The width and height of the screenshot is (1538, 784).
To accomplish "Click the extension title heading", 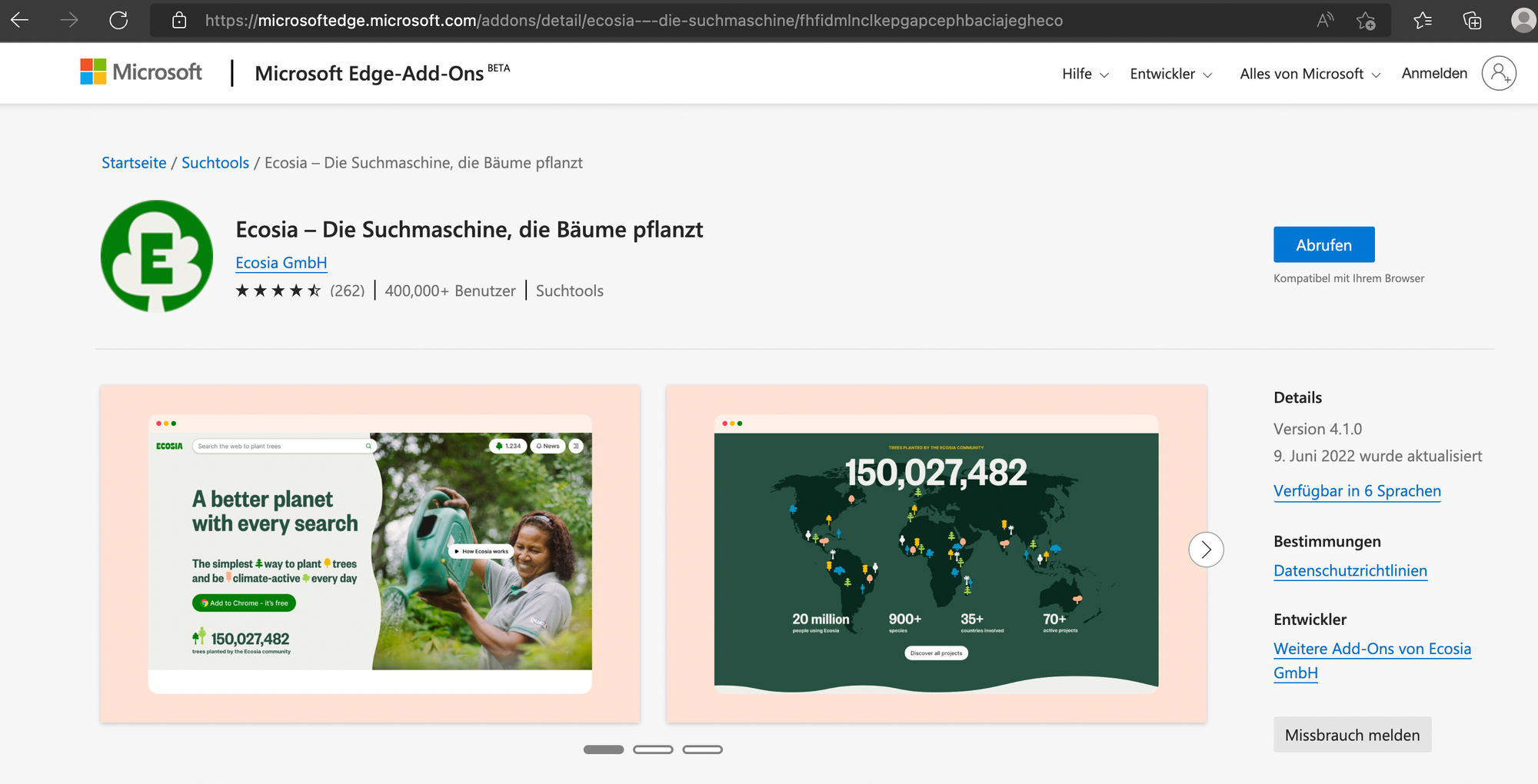I will (469, 229).
